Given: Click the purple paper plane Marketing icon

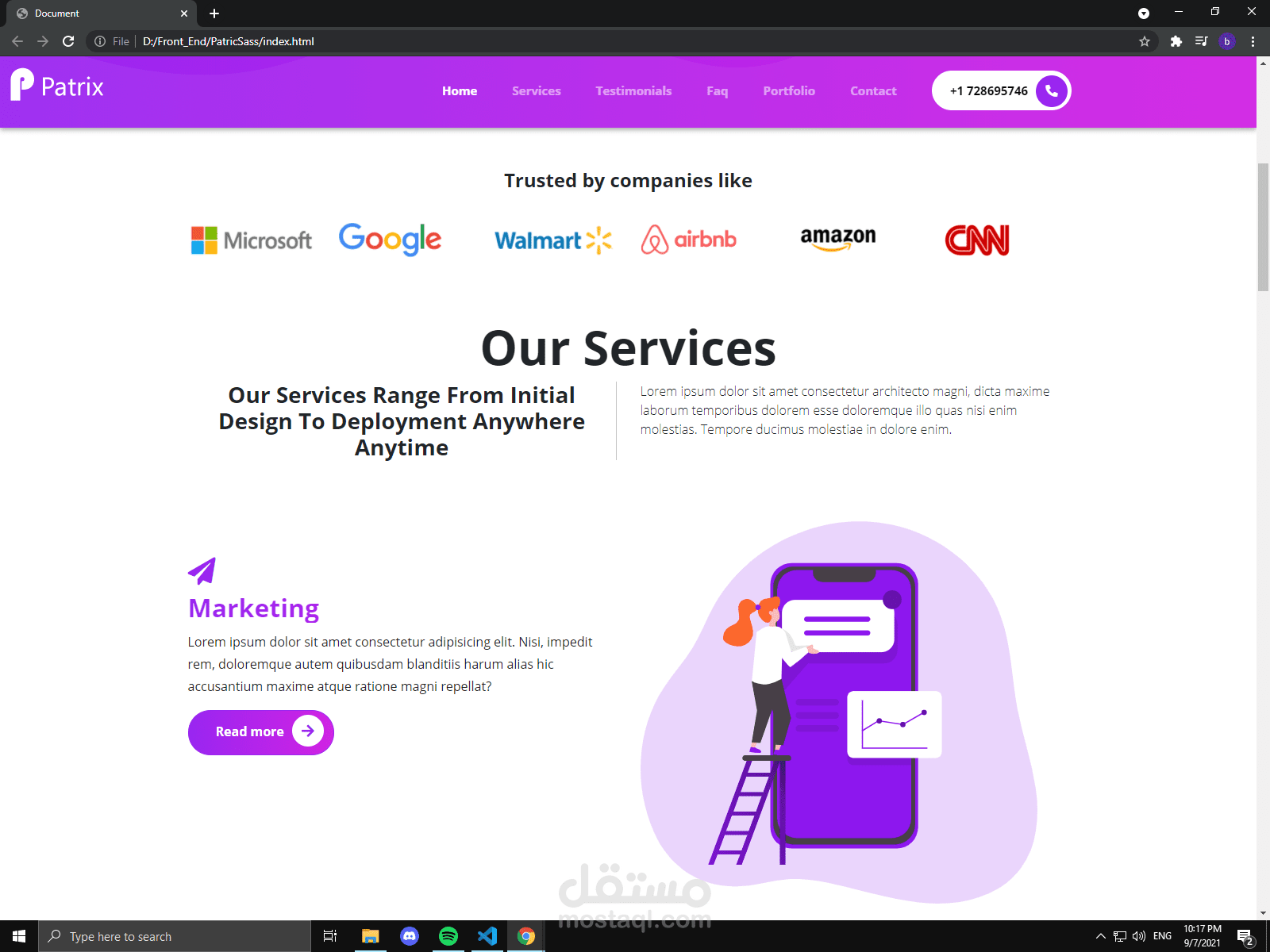Looking at the screenshot, I should pyautogui.click(x=202, y=570).
